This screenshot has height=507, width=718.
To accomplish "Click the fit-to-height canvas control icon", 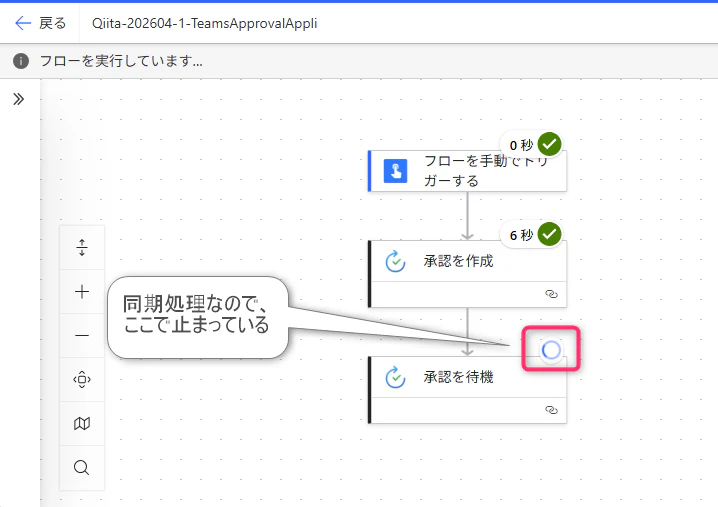I will 82,247.
